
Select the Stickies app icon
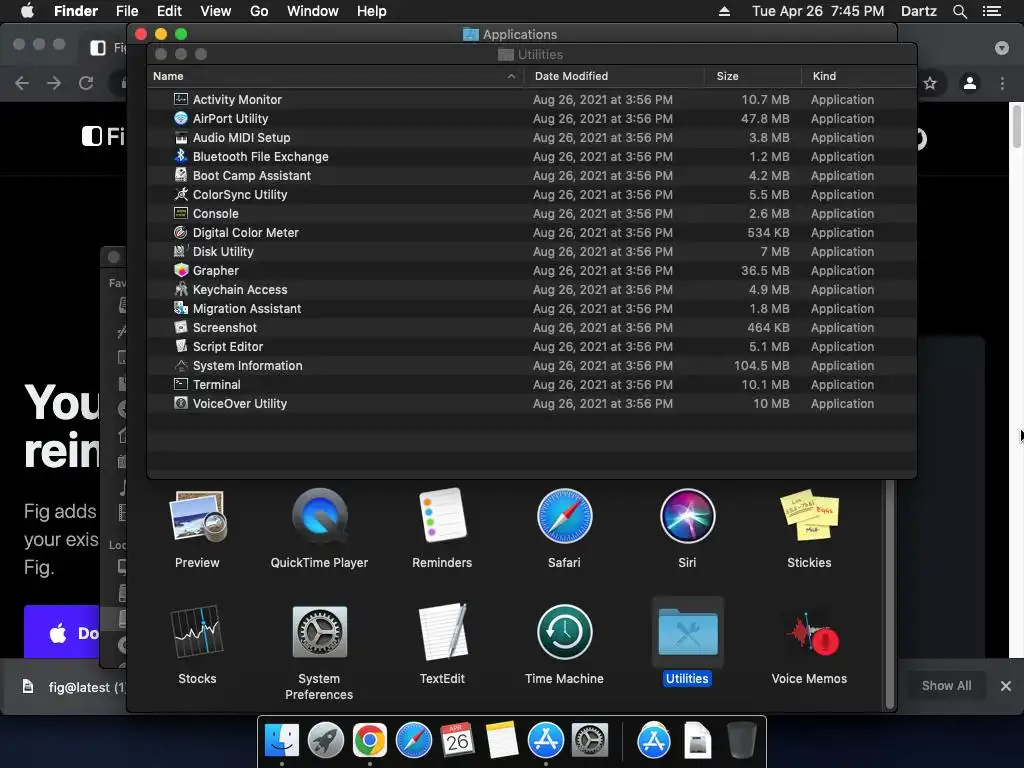[x=809, y=516]
